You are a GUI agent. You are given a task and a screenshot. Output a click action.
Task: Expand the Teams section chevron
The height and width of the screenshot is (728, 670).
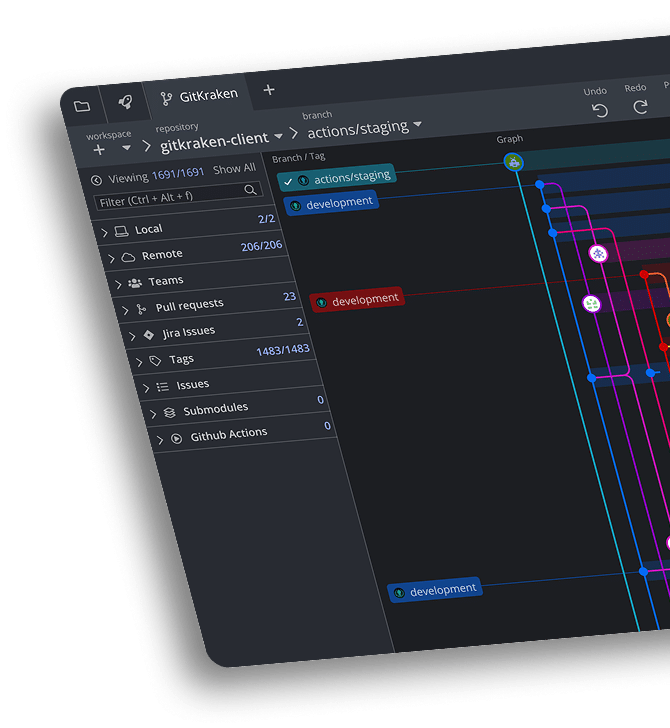click(x=118, y=284)
